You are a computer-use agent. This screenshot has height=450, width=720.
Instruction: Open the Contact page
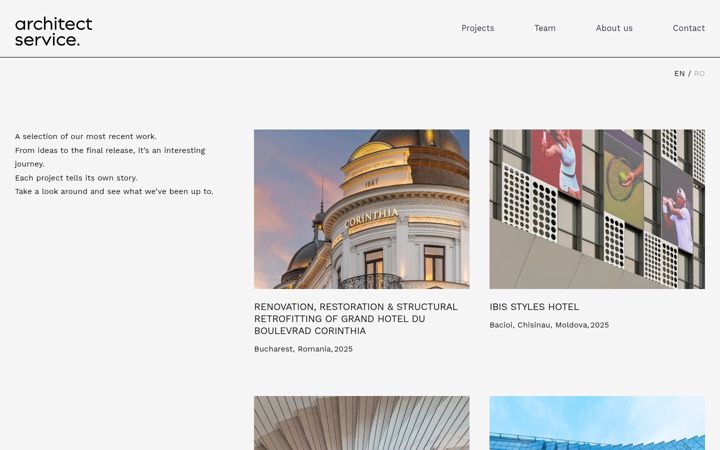pyautogui.click(x=688, y=28)
